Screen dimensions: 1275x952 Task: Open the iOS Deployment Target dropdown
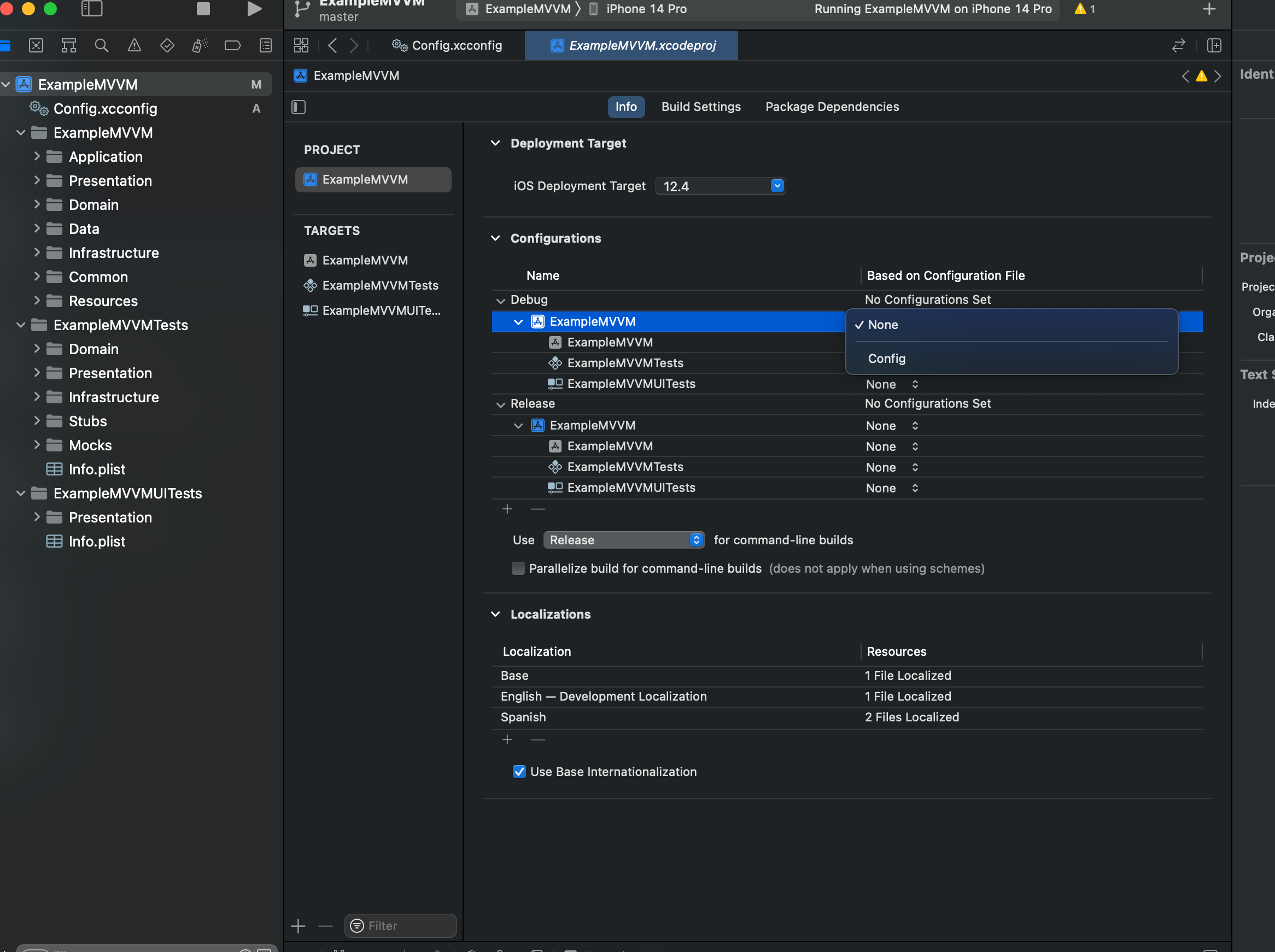[777, 186]
